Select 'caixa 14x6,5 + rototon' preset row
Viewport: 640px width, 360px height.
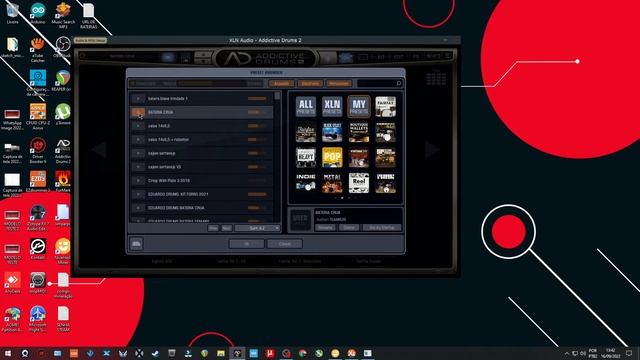(x=202, y=140)
